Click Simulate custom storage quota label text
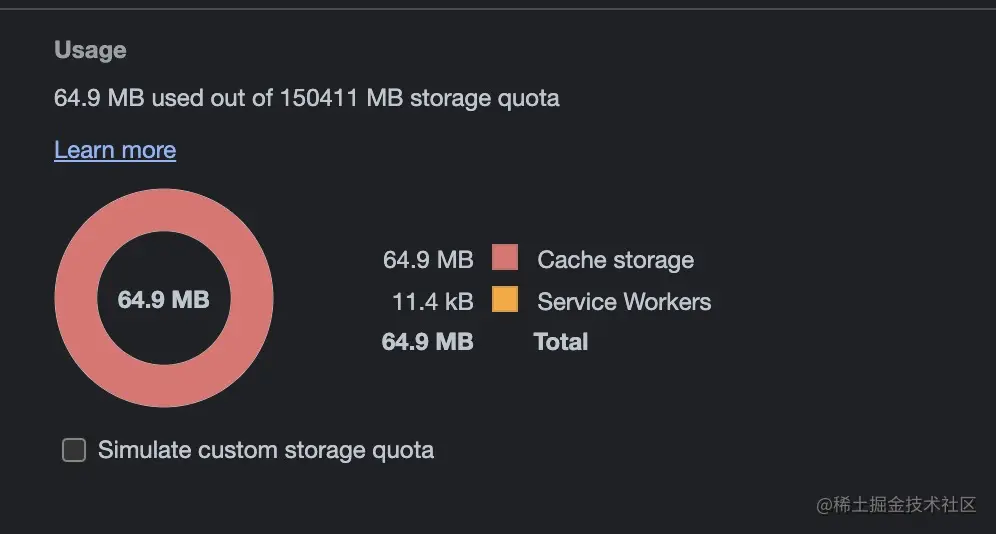 [266, 450]
